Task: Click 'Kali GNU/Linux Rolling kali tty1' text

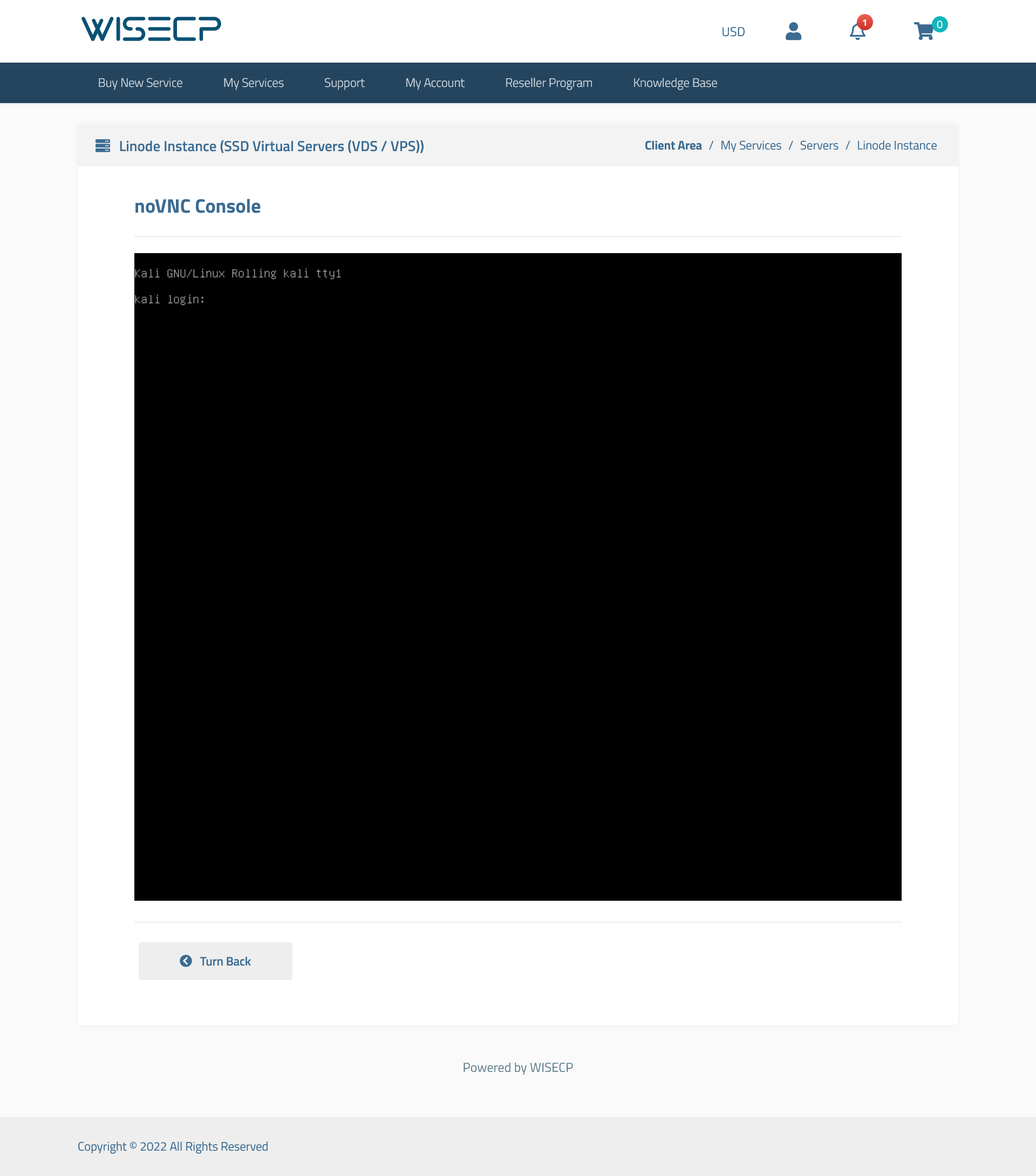Action: (x=237, y=273)
